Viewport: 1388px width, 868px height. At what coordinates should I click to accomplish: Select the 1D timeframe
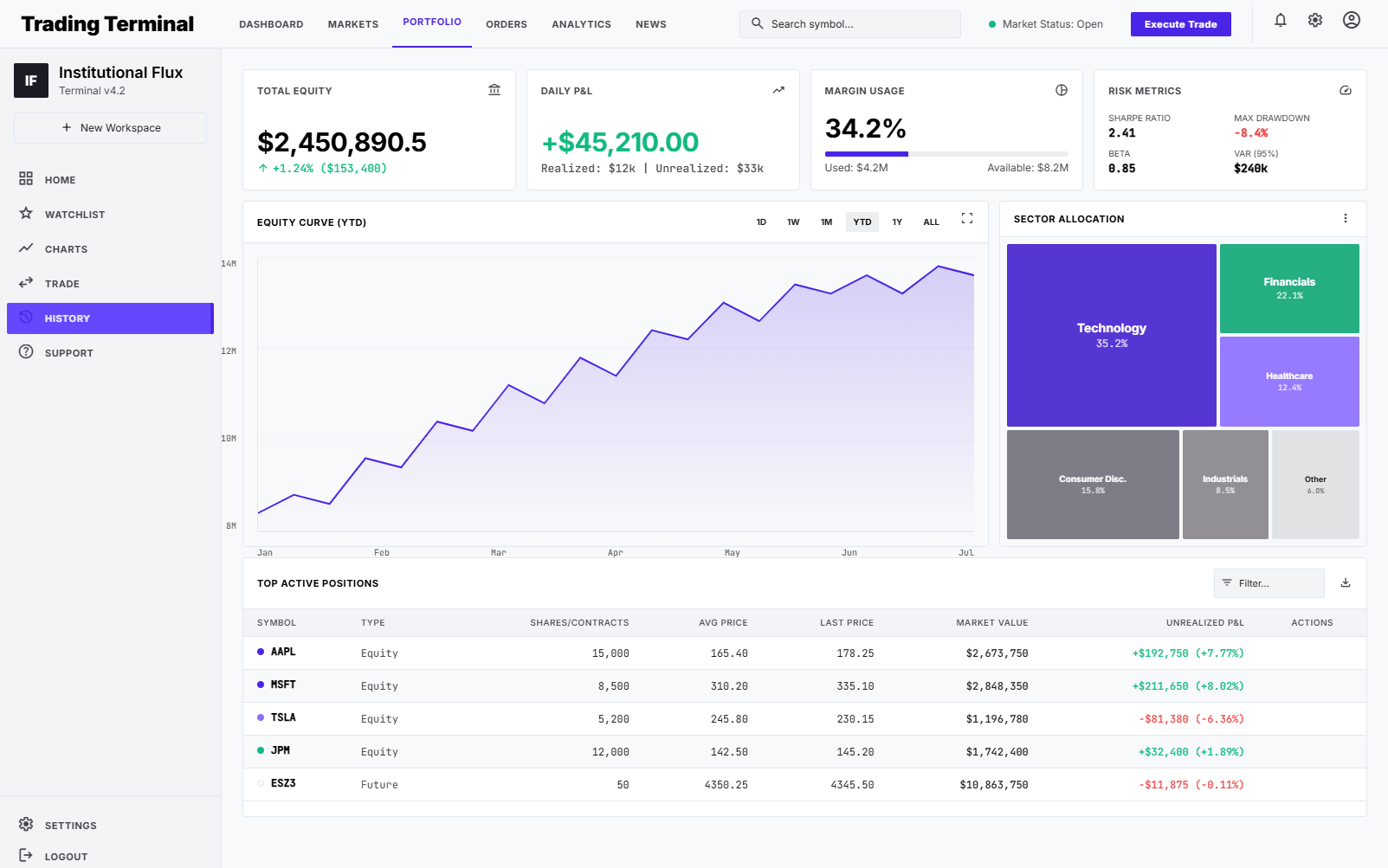pyautogui.click(x=761, y=222)
